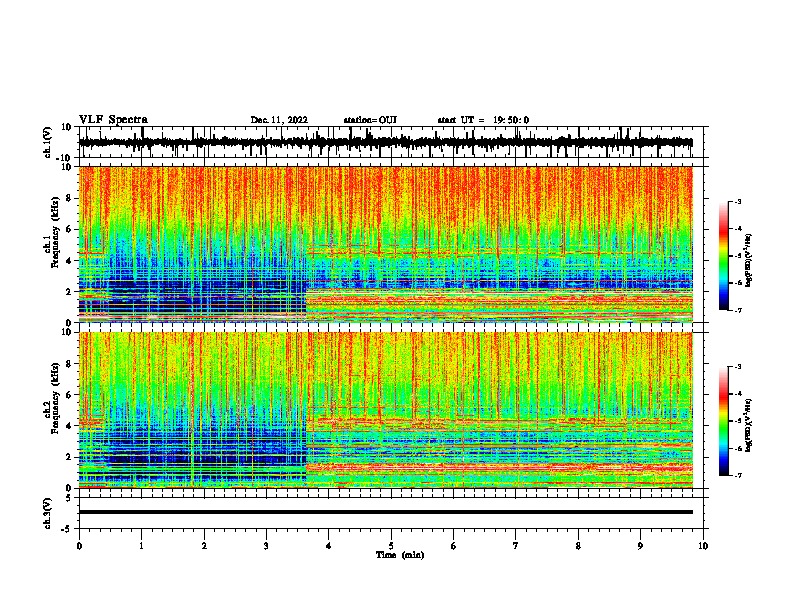Click the "8" kHz tick on ch.1 axis

click(69, 198)
